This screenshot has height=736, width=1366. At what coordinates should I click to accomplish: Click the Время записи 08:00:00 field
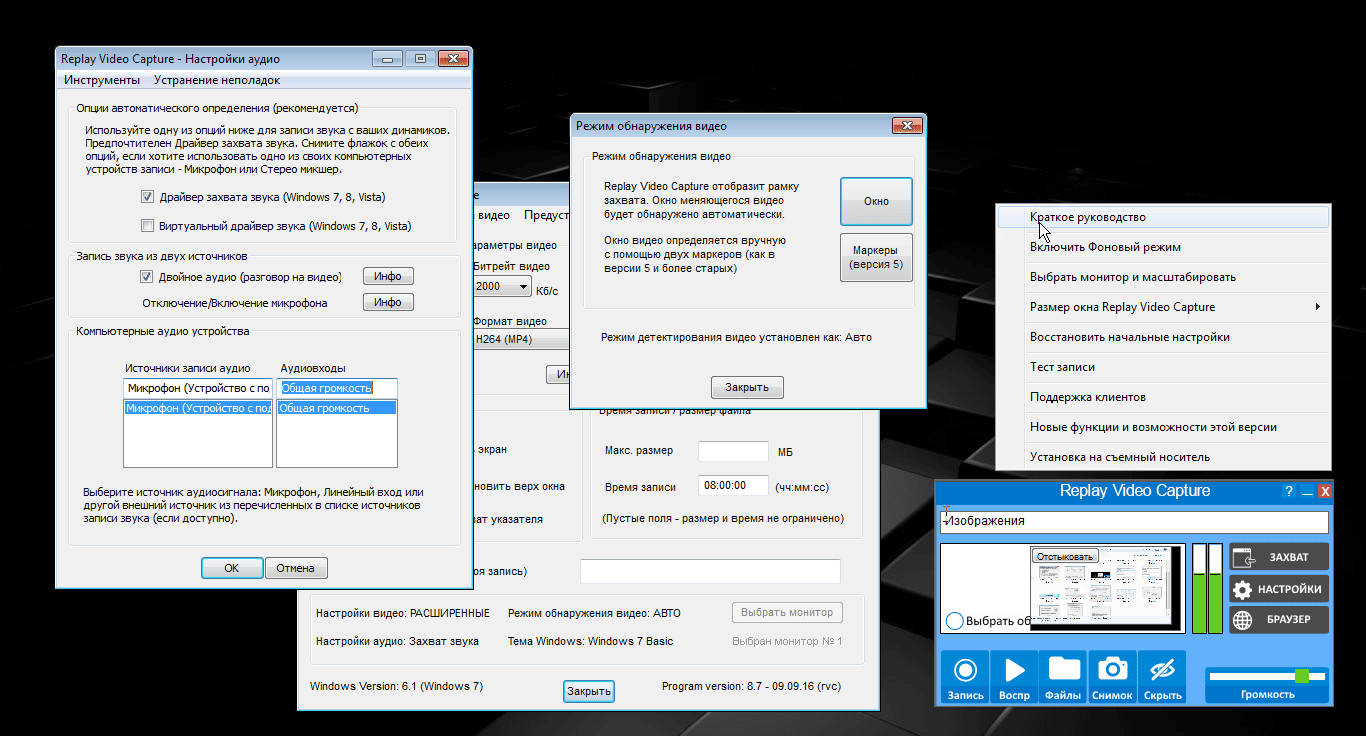[733, 487]
